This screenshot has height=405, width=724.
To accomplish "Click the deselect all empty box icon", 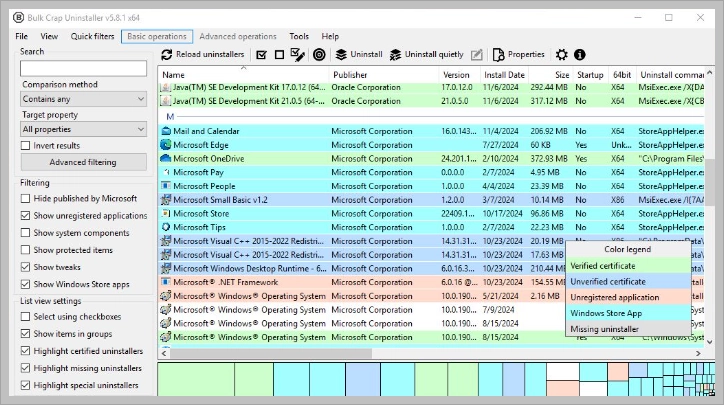I will coord(279,54).
